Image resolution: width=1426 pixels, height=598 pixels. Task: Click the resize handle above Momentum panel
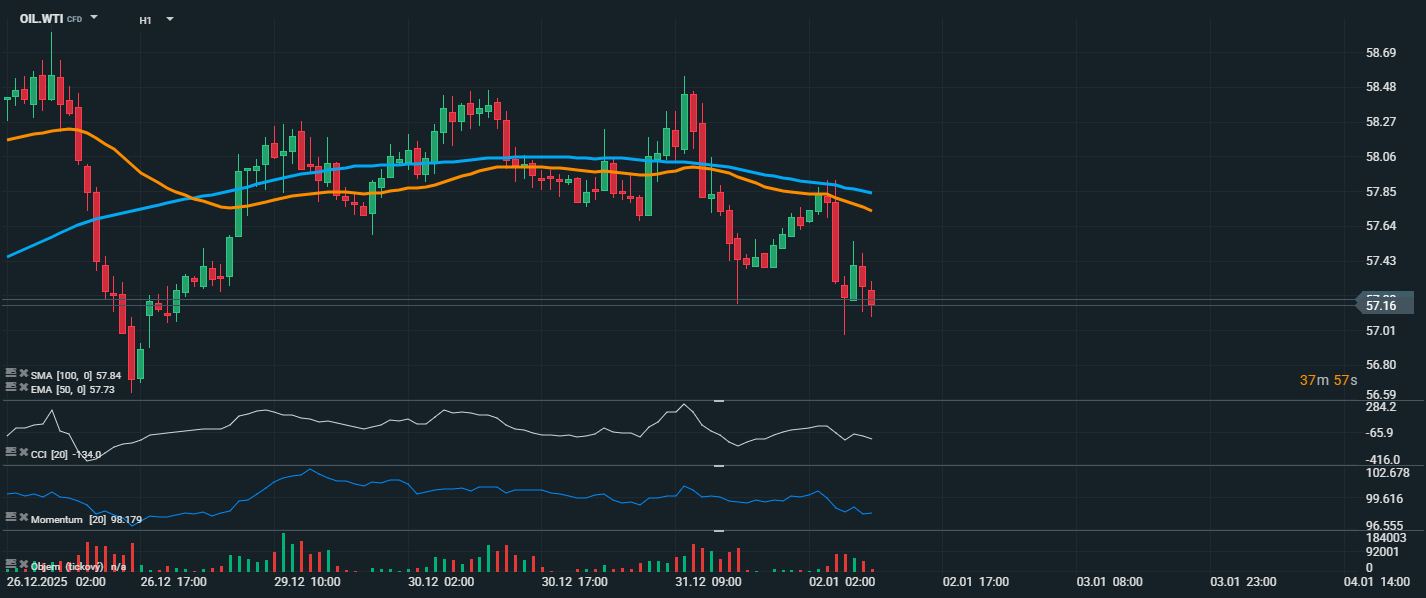(x=717, y=466)
